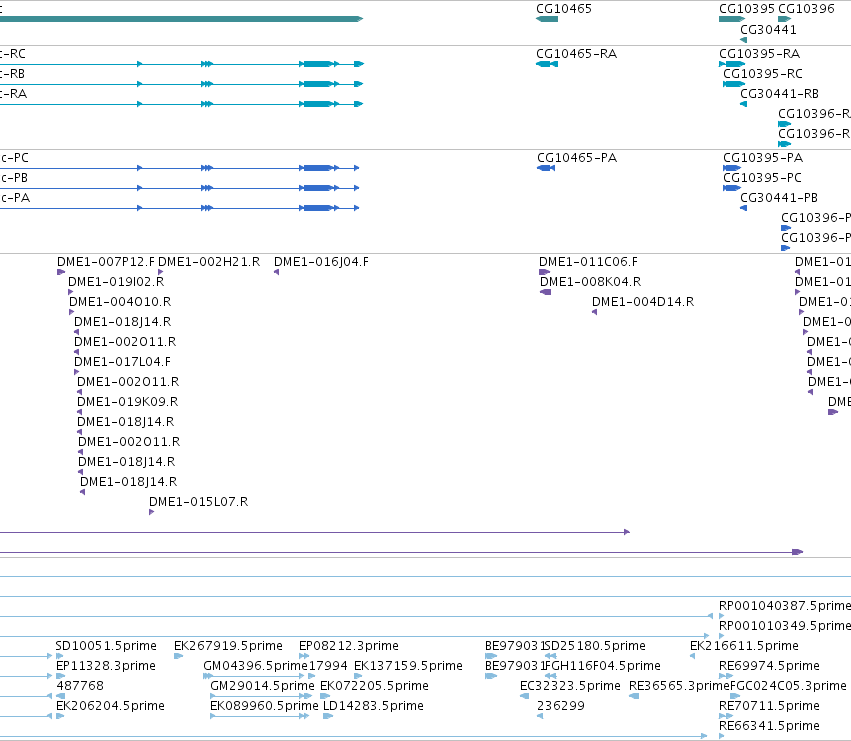Select the c-RC transcript track
The width and height of the screenshot is (851, 741).
point(181,64)
